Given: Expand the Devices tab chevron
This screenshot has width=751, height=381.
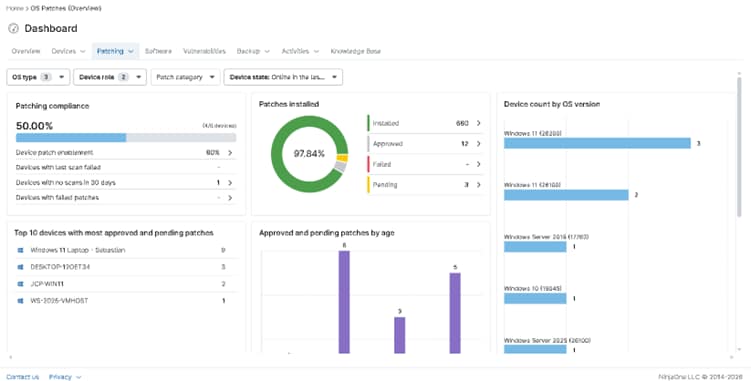Looking at the screenshot, I should pos(83,51).
